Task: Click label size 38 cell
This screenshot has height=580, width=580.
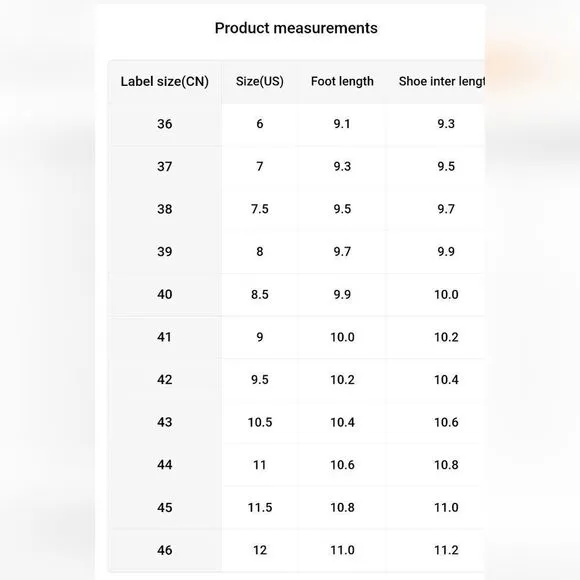Action: (x=165, y=209)
